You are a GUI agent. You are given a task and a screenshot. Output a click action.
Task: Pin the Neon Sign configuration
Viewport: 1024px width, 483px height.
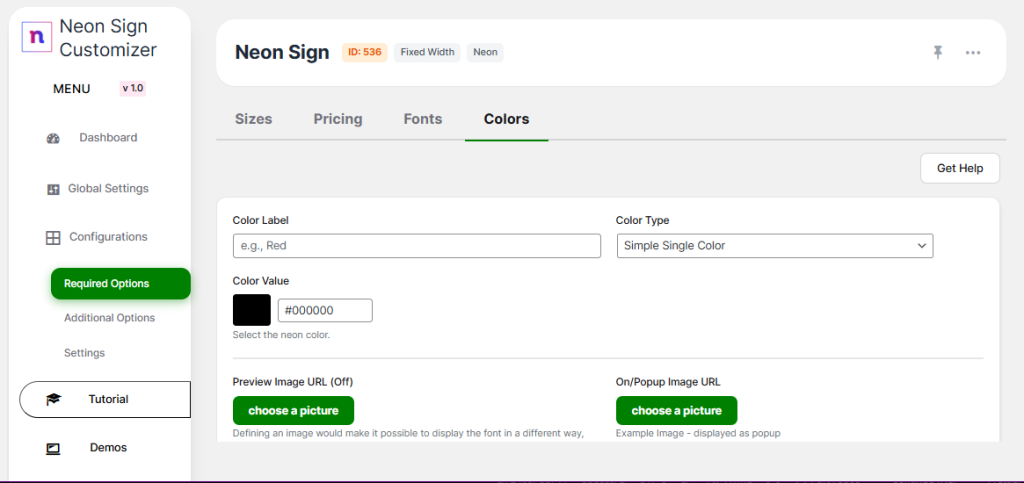[x=938, y=52]
